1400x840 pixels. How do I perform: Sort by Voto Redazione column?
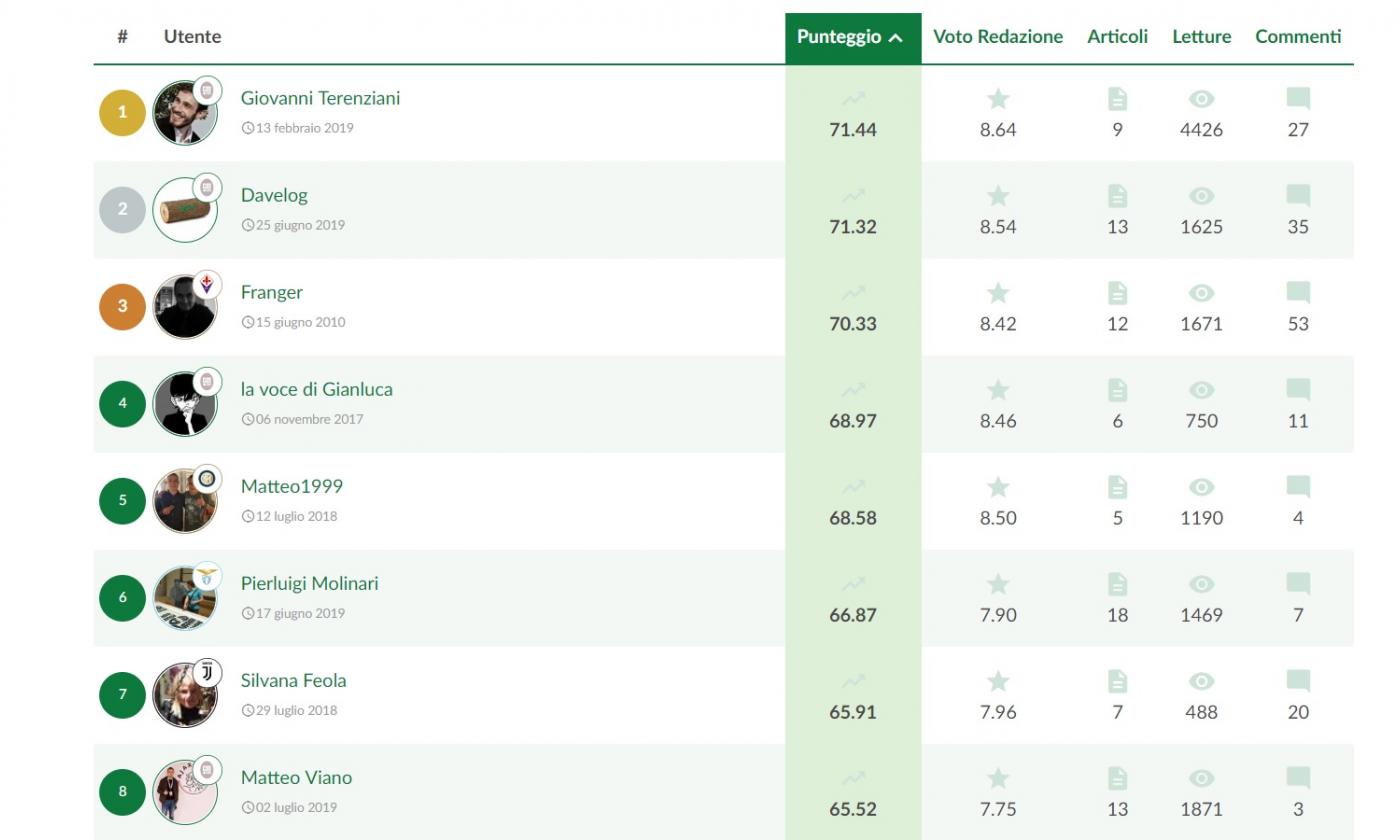(x=998, y=37)
